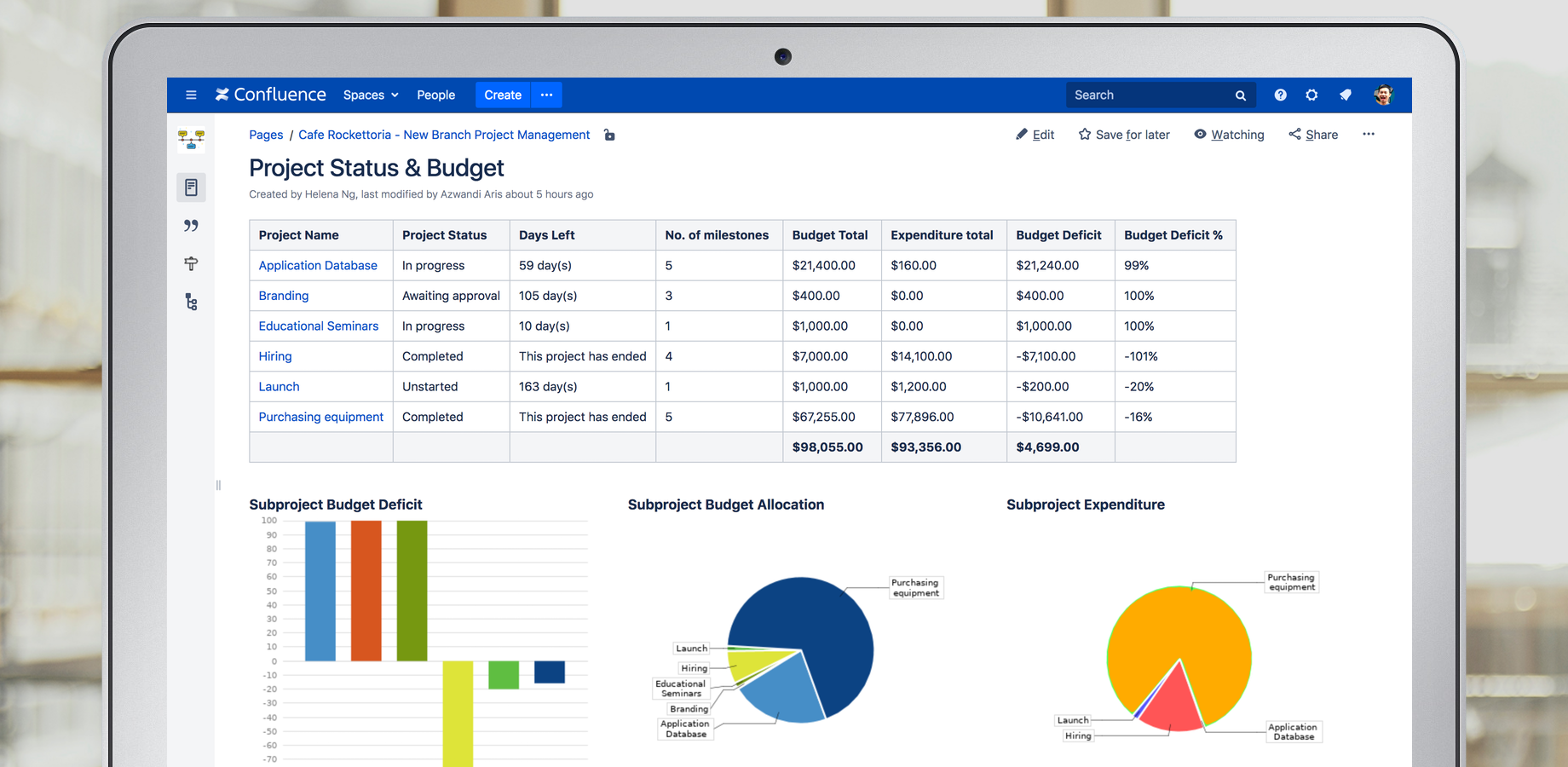Click the Share button

pyautogui.click(x=1313, y=135)
